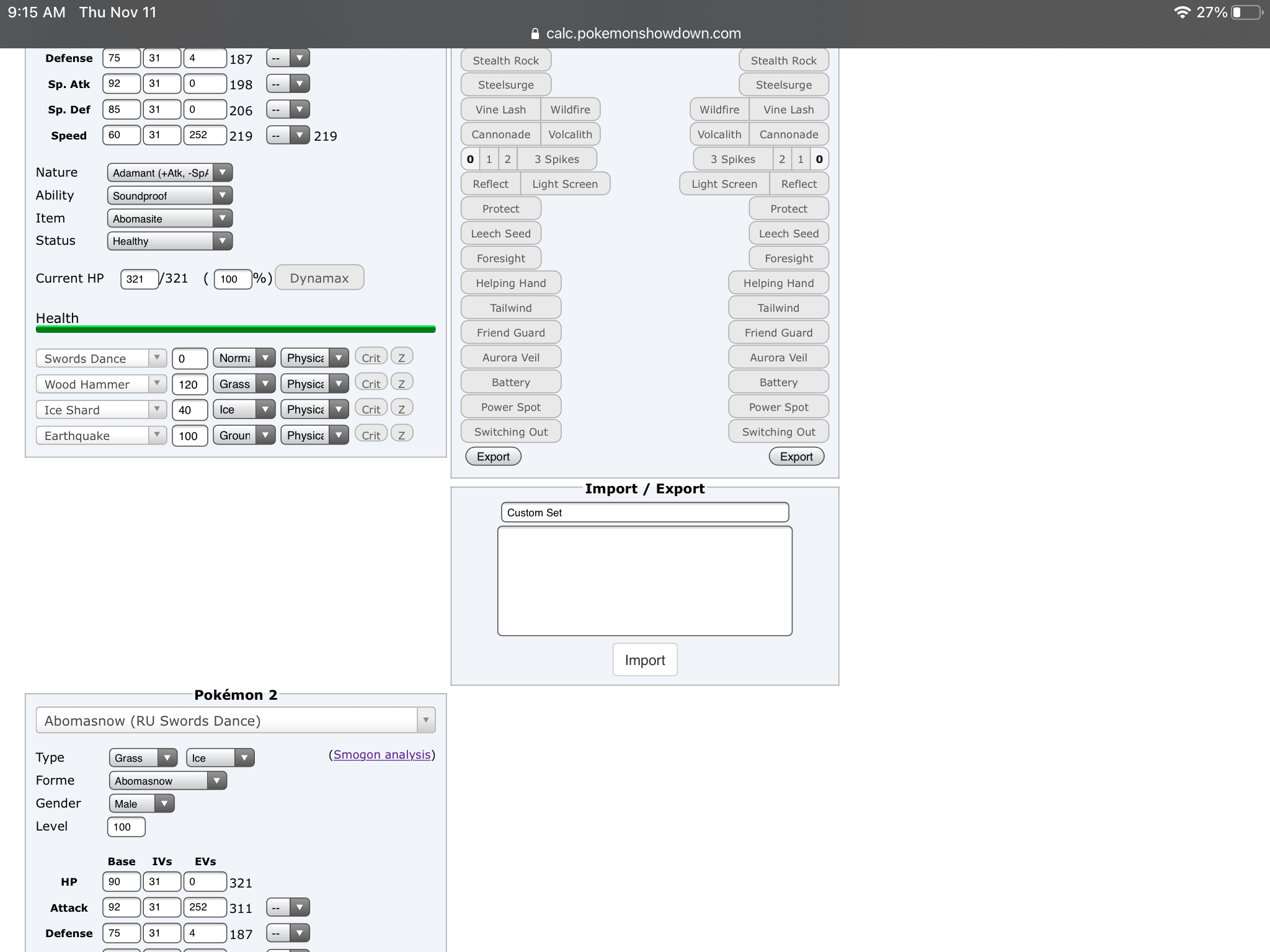
Task: Click the left Export button
Action: [493, 456]
